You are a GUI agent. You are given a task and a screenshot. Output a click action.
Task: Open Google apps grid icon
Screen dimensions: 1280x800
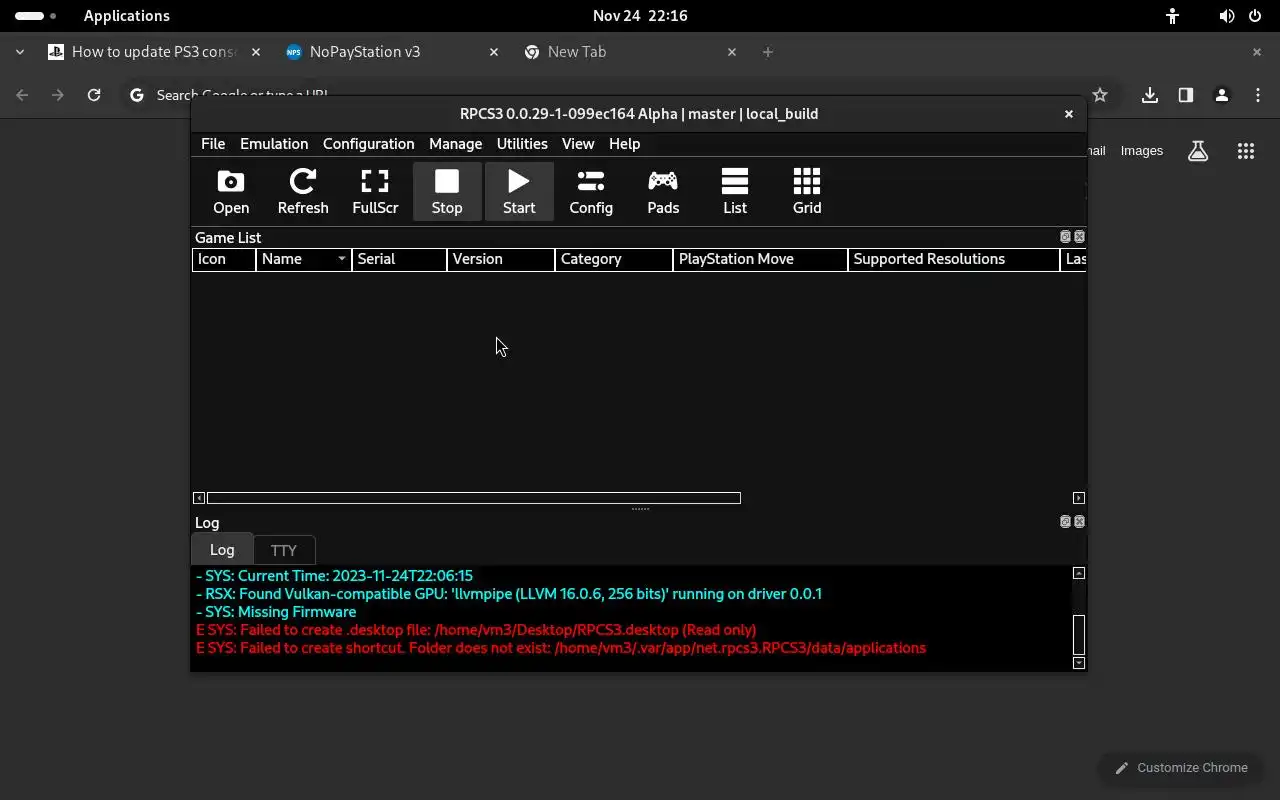coord(1246,151)
